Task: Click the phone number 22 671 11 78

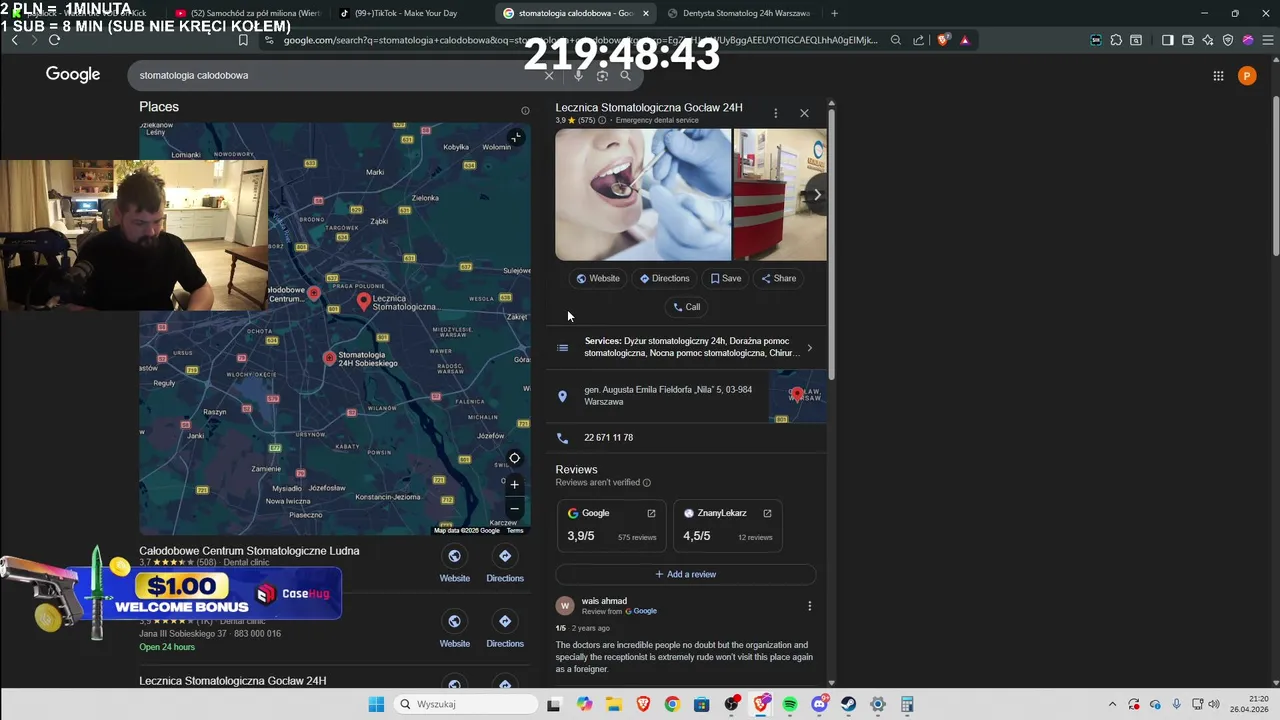Action: point(608,438)
